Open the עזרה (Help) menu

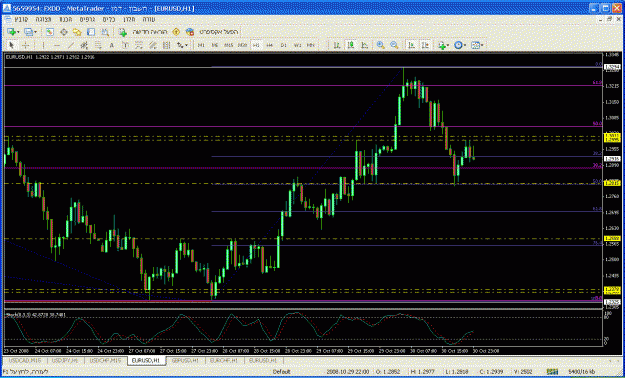point(149,19)
